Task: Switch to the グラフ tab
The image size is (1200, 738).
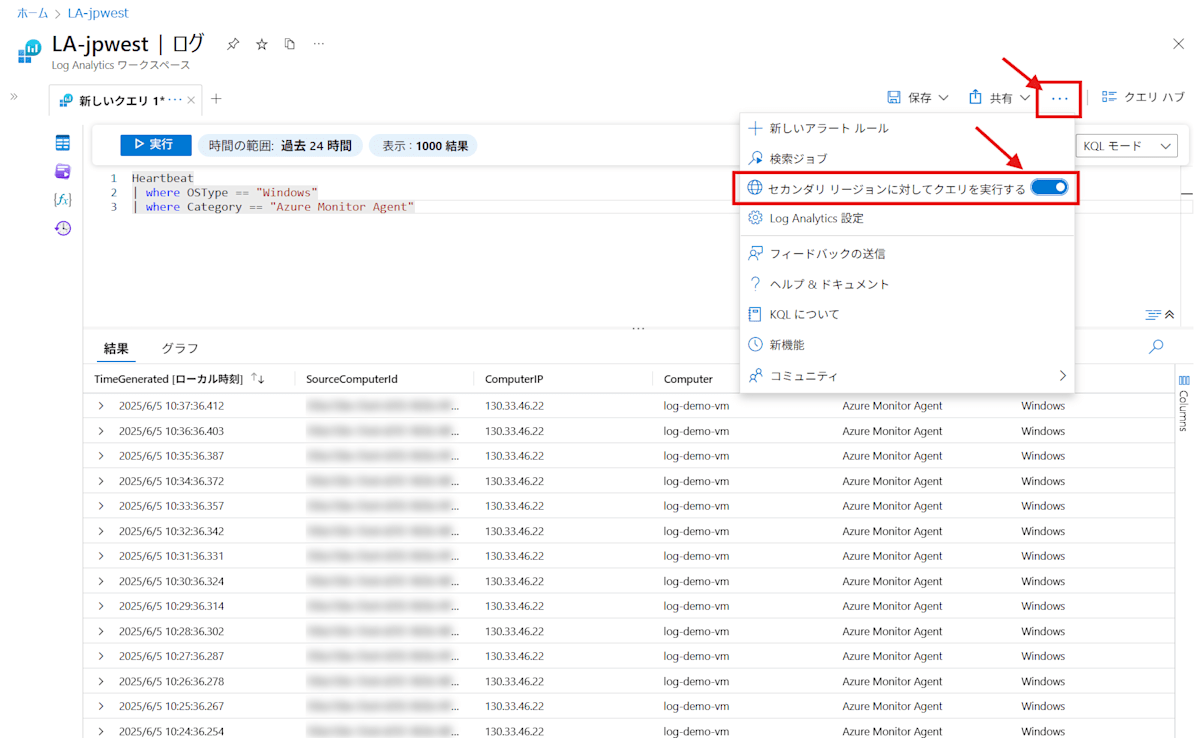Action: pos(180,349)
